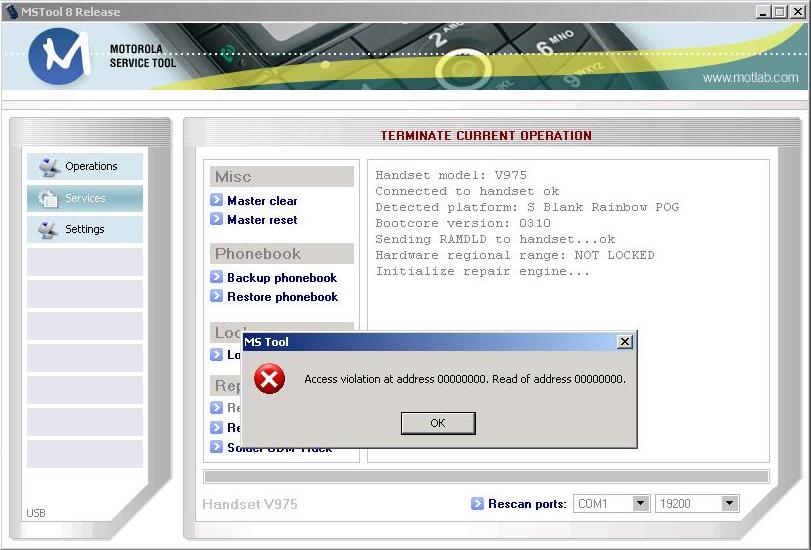
Task: Close the MSTool 8 Release window
Action: click(798, 11)
